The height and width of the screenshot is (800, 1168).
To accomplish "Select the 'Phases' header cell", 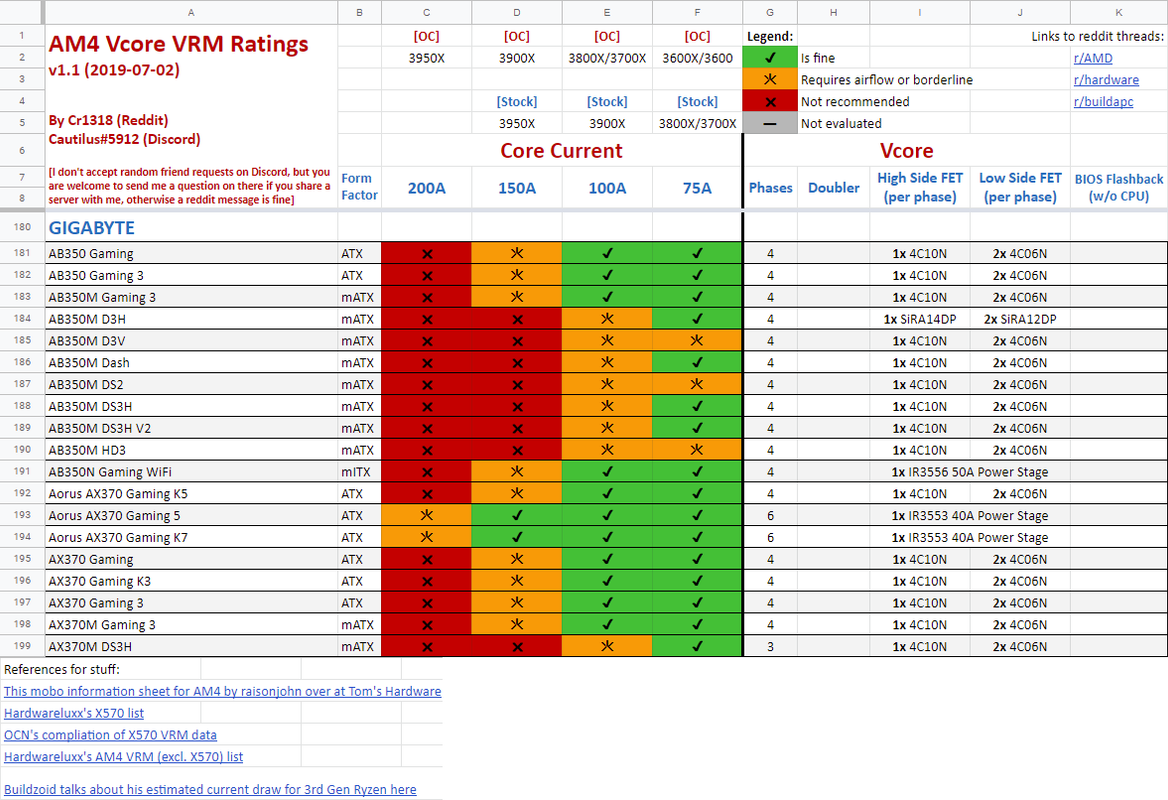I will (x=770, y=188).
